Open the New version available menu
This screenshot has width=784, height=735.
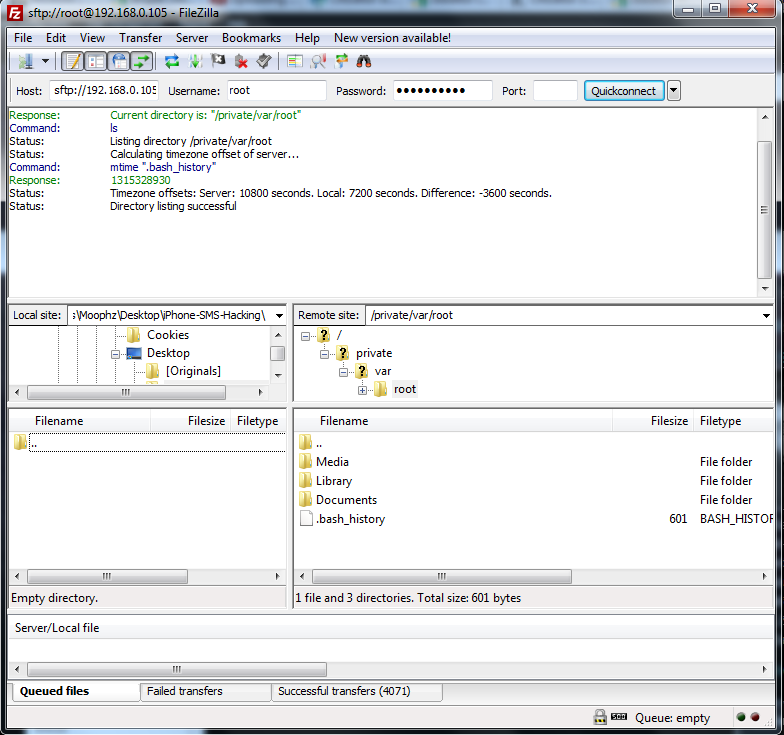pyautogui.click(x=392, y=38)
